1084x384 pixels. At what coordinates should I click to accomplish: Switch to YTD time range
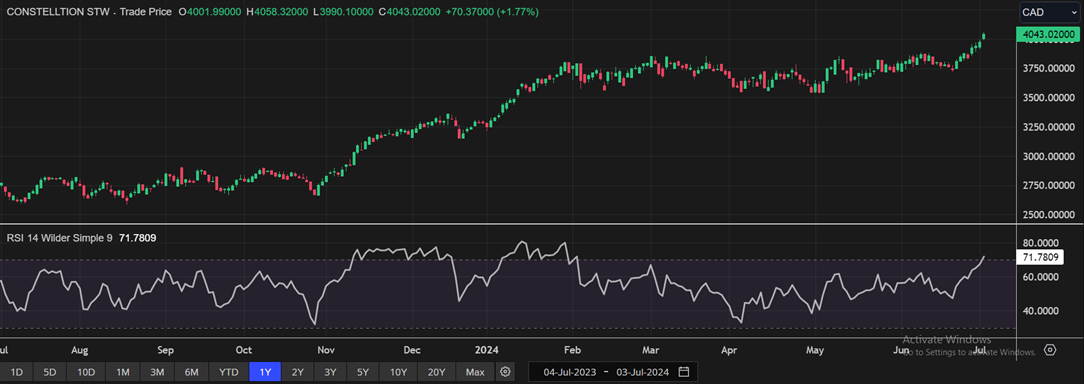229,372
